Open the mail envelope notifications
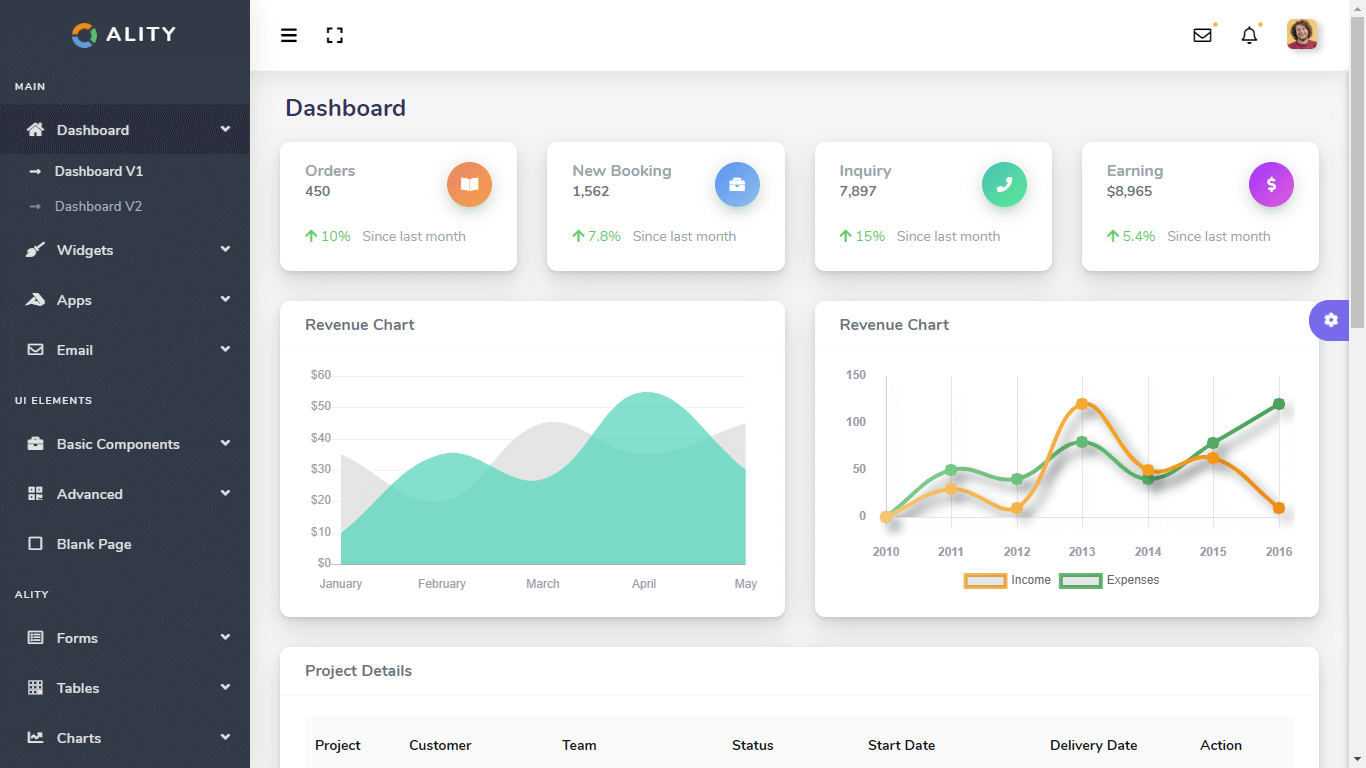Image resolution: width=1366 pixels, height=768 pixels. coord(1202,36)
